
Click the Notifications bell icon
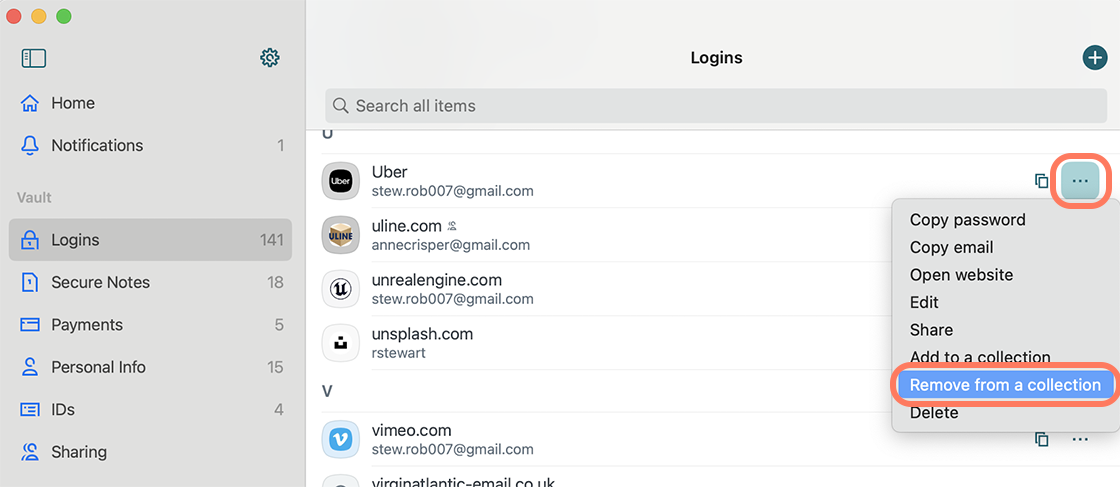click(29, 146)
